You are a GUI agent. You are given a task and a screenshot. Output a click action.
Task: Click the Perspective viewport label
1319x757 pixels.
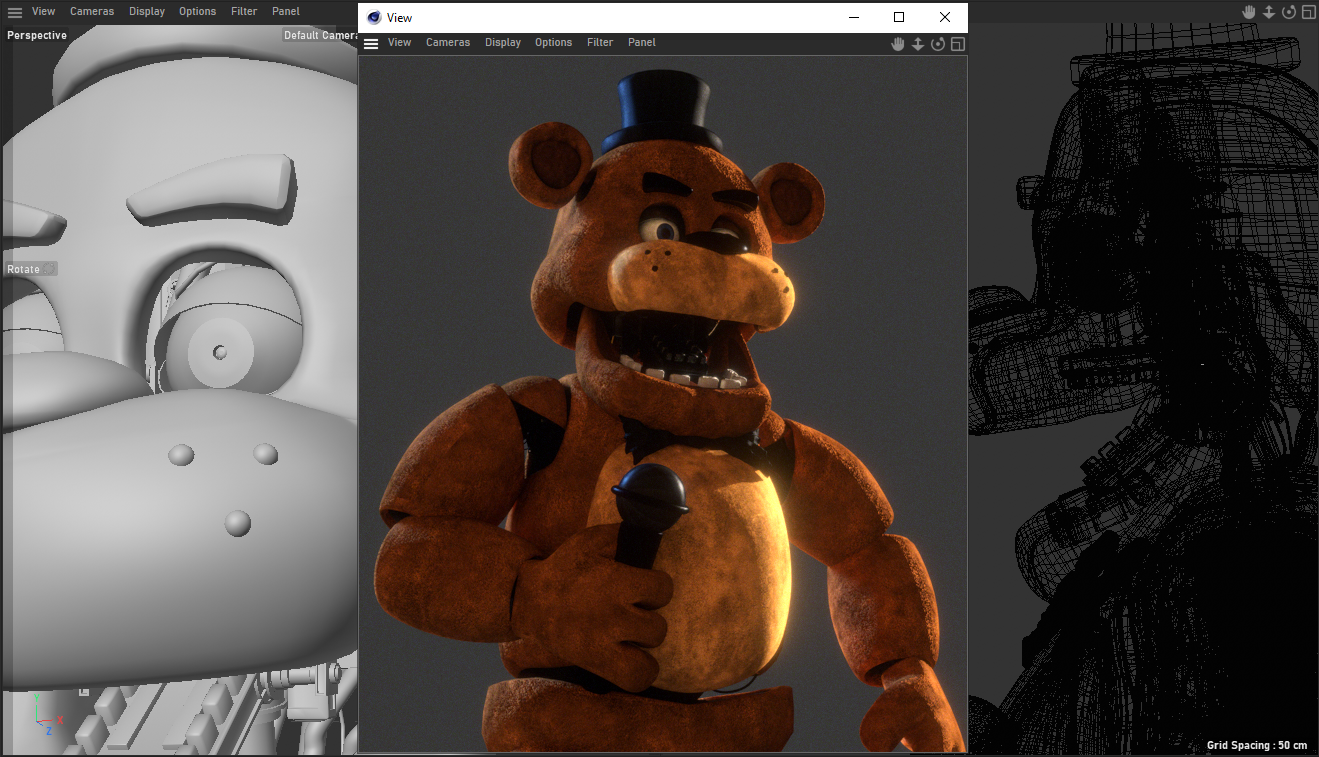coord(37,35)
